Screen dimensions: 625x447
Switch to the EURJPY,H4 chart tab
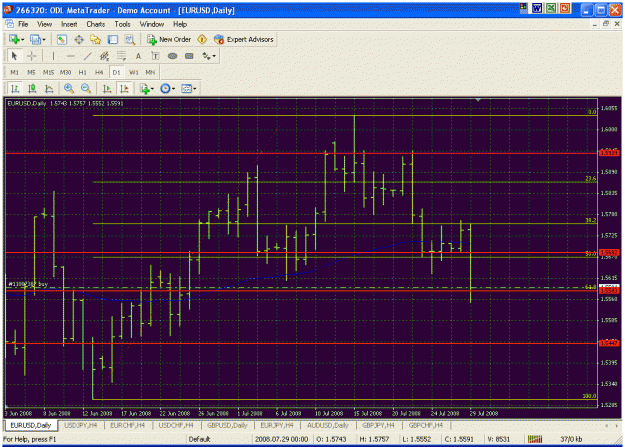pyautogui.click(x=277, y=425)
